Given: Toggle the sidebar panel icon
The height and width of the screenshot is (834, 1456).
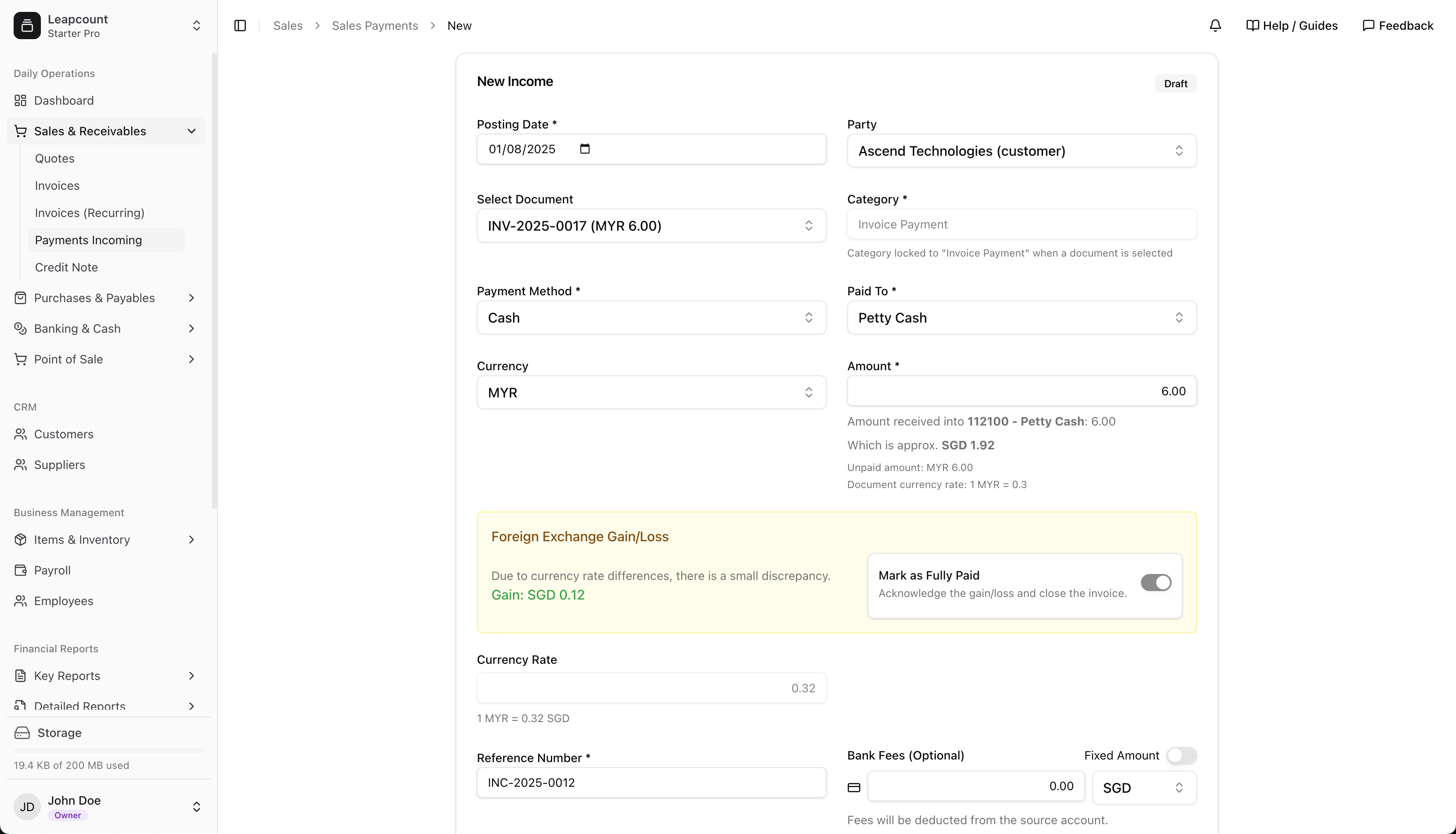Looking at the screenshot, I should (240, 26).
